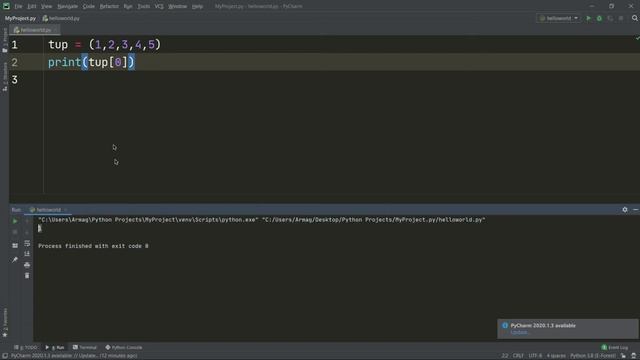
Task: Open the helloworld run configuration dropdown
Action: point(559,18)
